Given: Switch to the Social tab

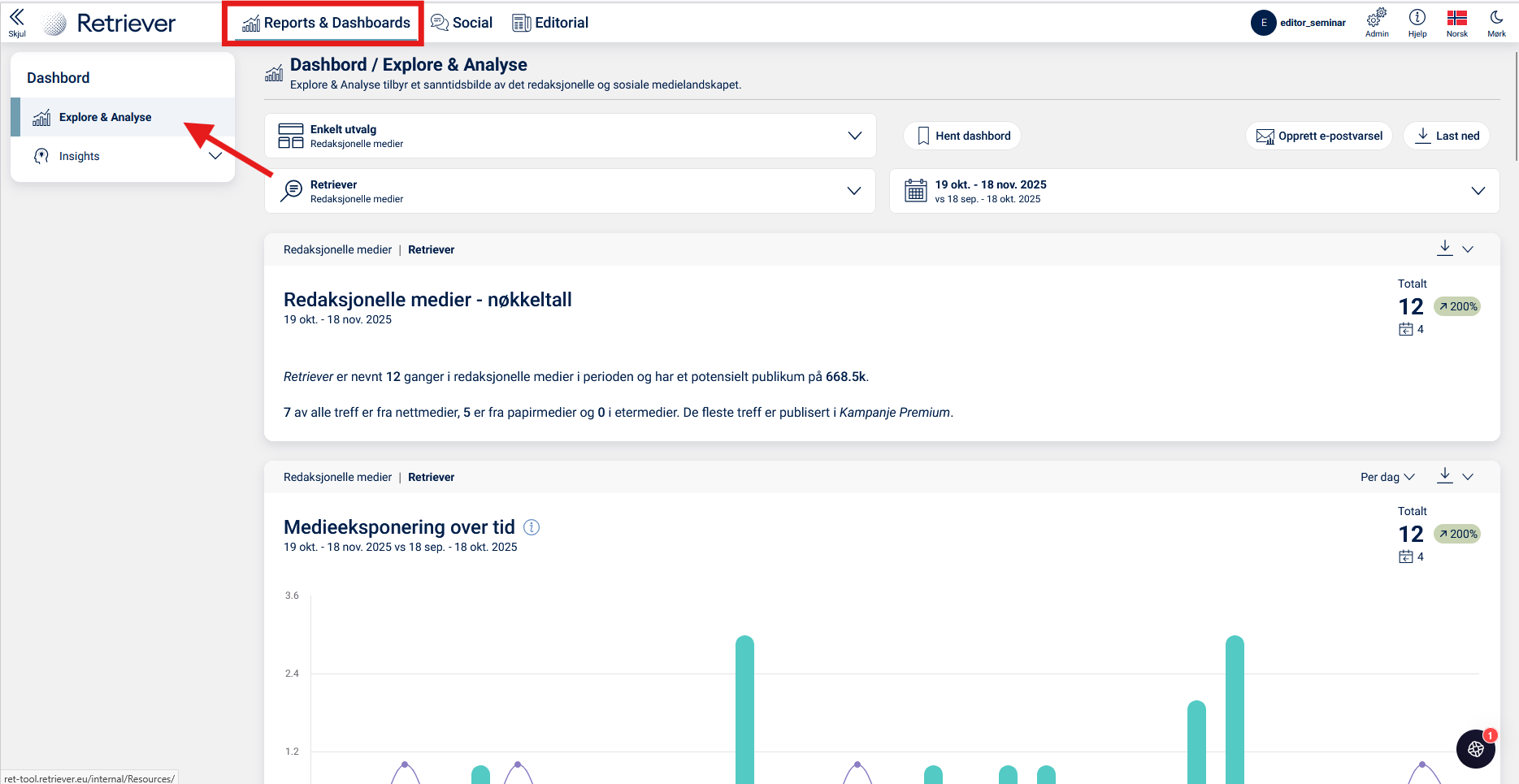Looking at the screenshot, I should tap(462, 23).
